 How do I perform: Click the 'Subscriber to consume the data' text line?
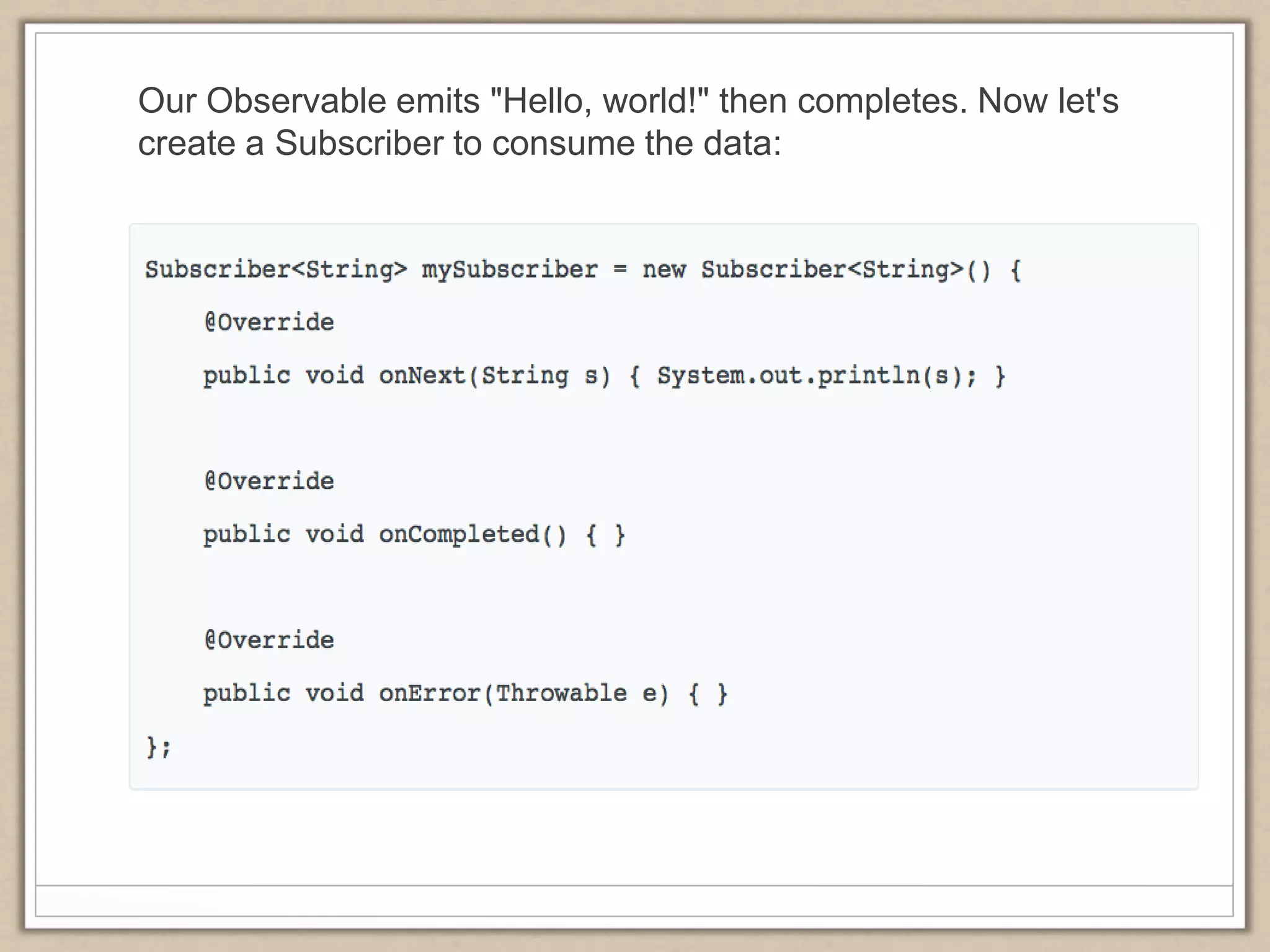[459, 143]
